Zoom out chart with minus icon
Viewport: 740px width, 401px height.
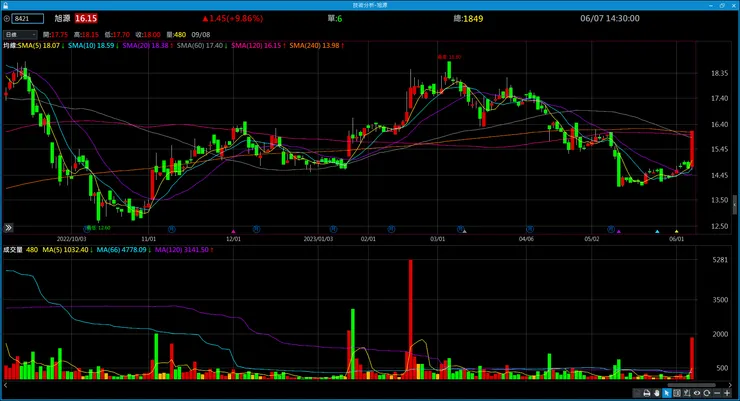tap(717, 393)
